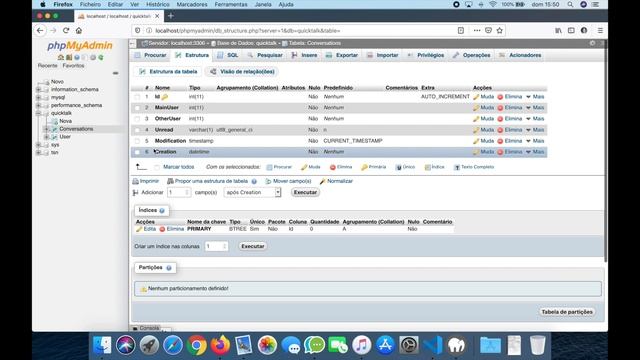Click Executar to create an index
Viewport: 640px width, 360px height.
253,247
